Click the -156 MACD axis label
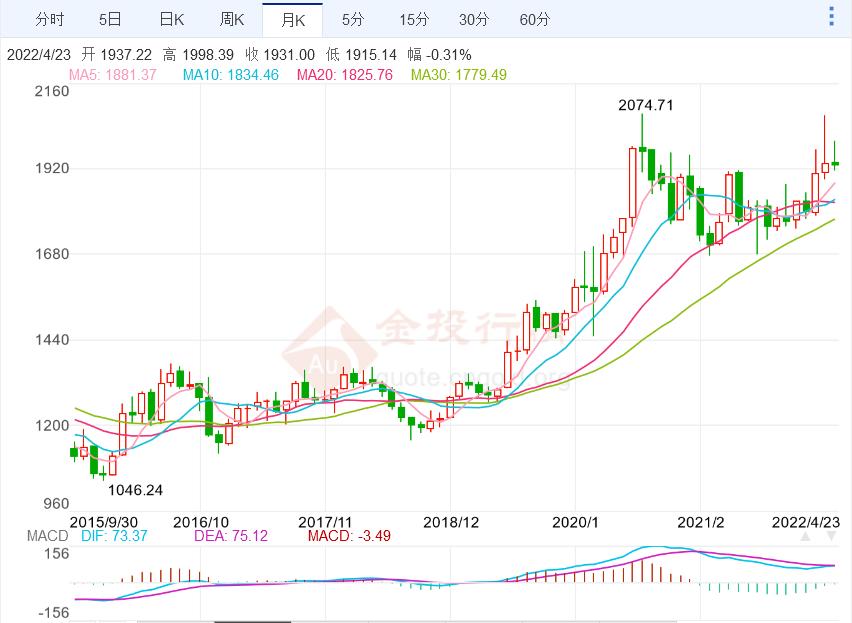This screenshot has height=623, width=852. point(54,613)
